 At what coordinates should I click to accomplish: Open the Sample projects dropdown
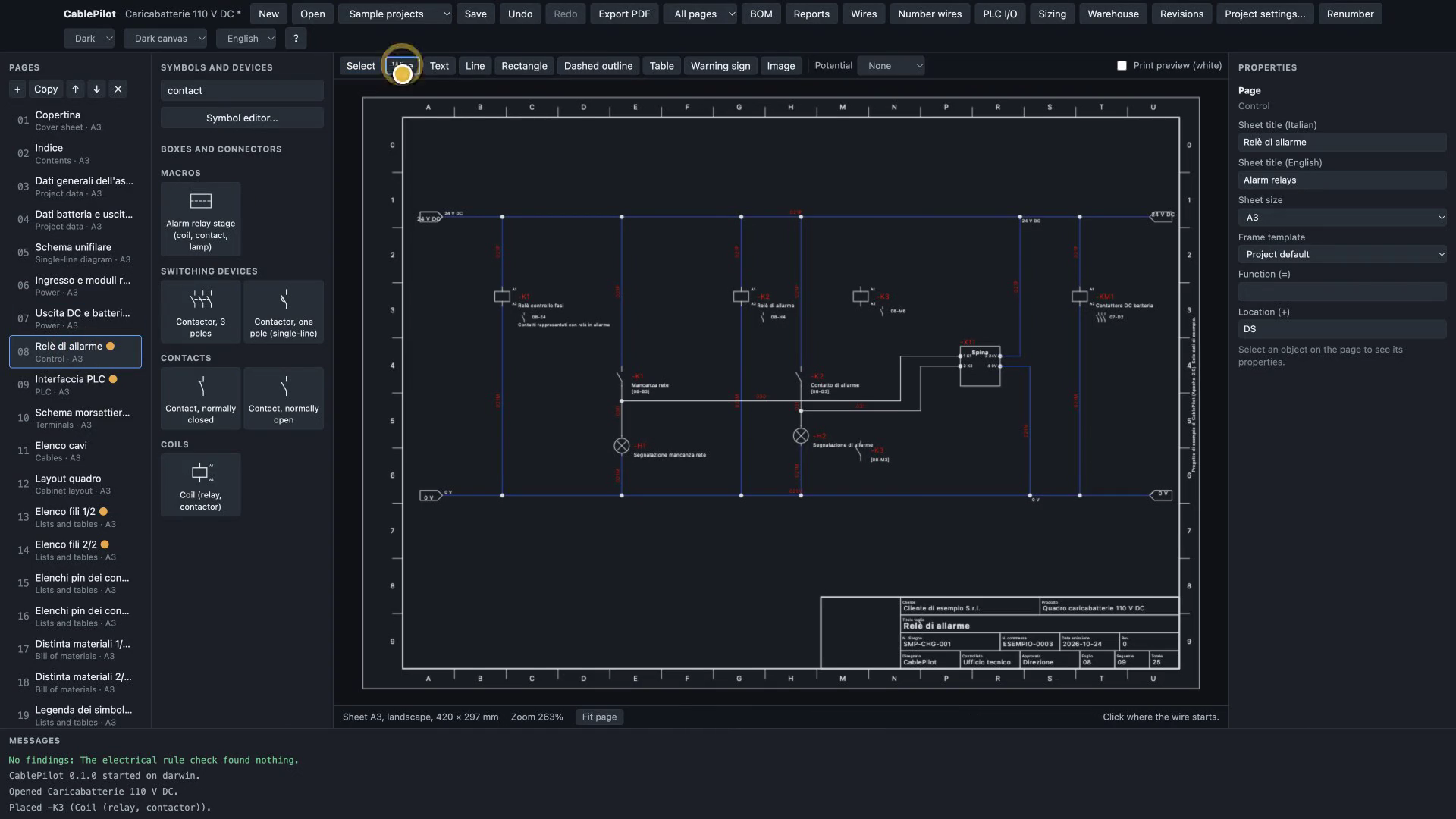point(395,14)
